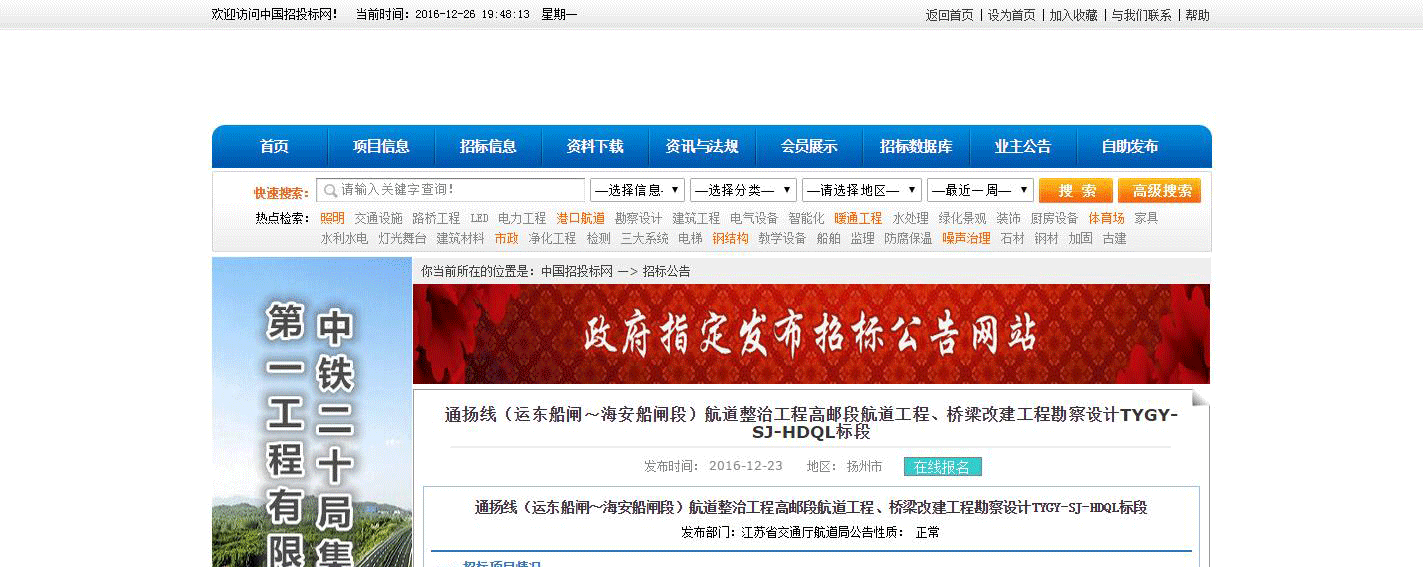Select the 资讯与法规 navigation item

[702, 147]
